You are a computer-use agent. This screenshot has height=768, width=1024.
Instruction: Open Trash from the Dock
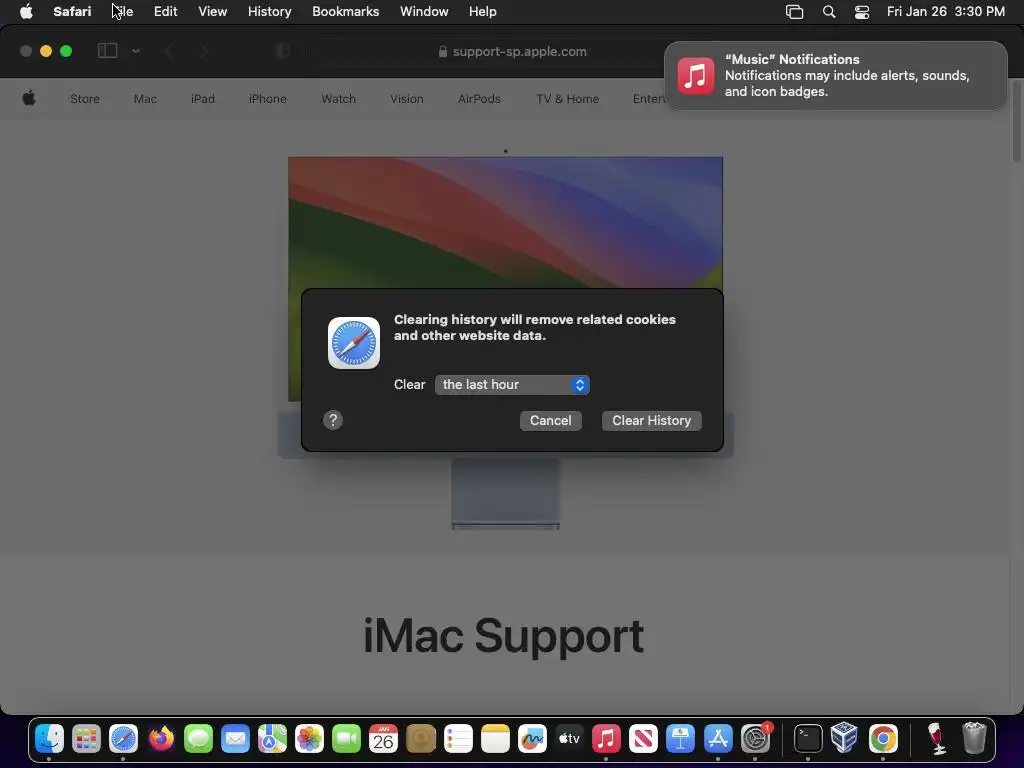(x=974, y=739)
